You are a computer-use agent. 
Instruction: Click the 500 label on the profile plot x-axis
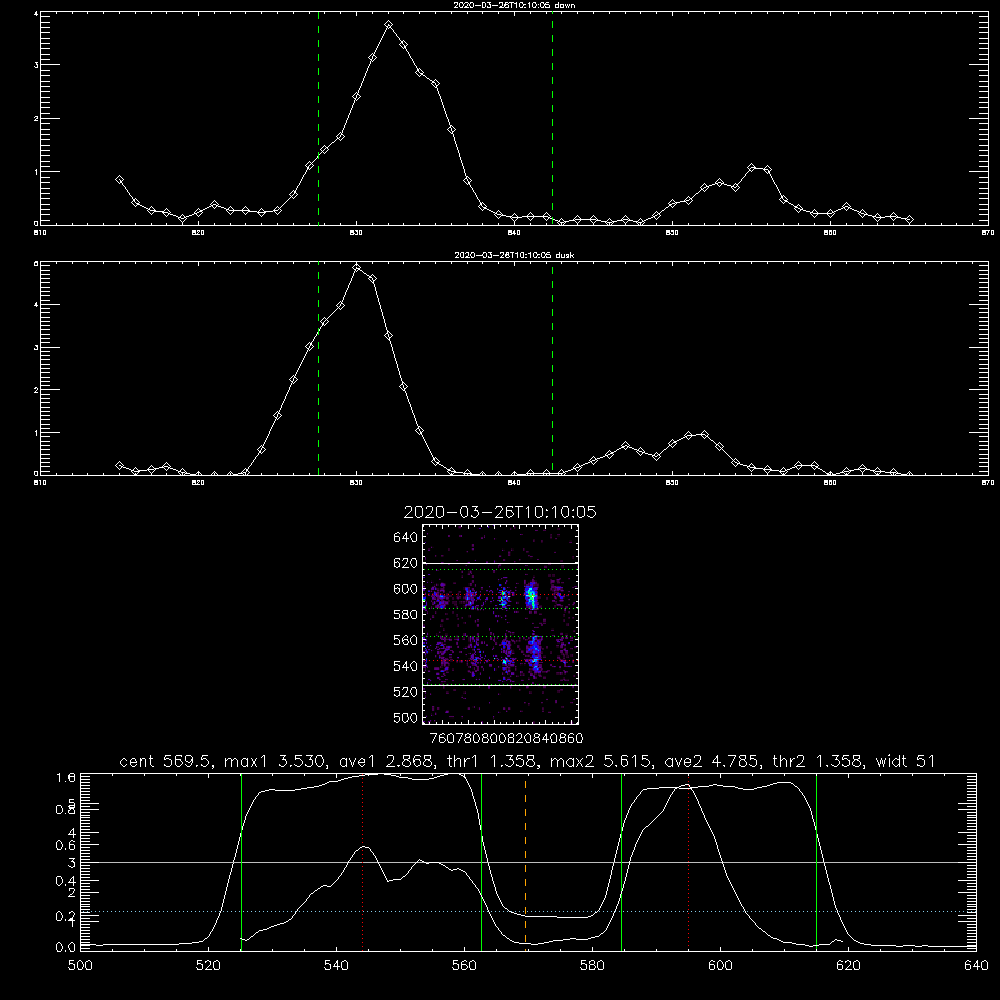point(80,966)
